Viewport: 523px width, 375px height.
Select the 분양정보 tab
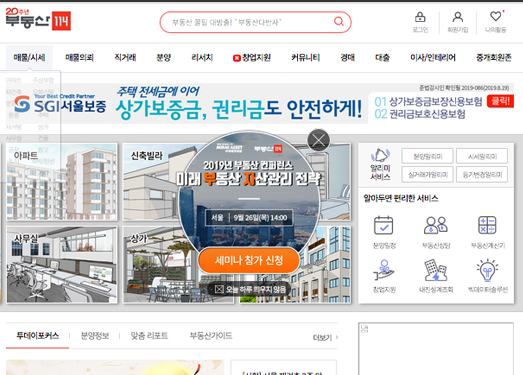(x=95, y=336)
